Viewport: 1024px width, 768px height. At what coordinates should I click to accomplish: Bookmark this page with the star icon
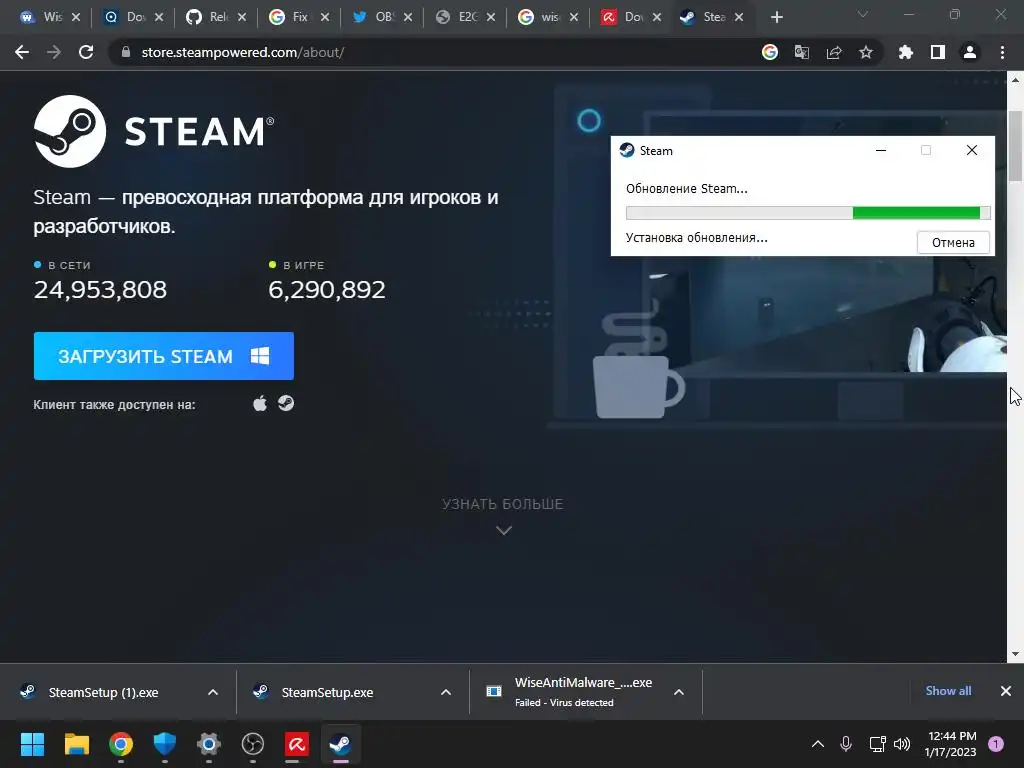pyautogui.click(x=866, y=52)
